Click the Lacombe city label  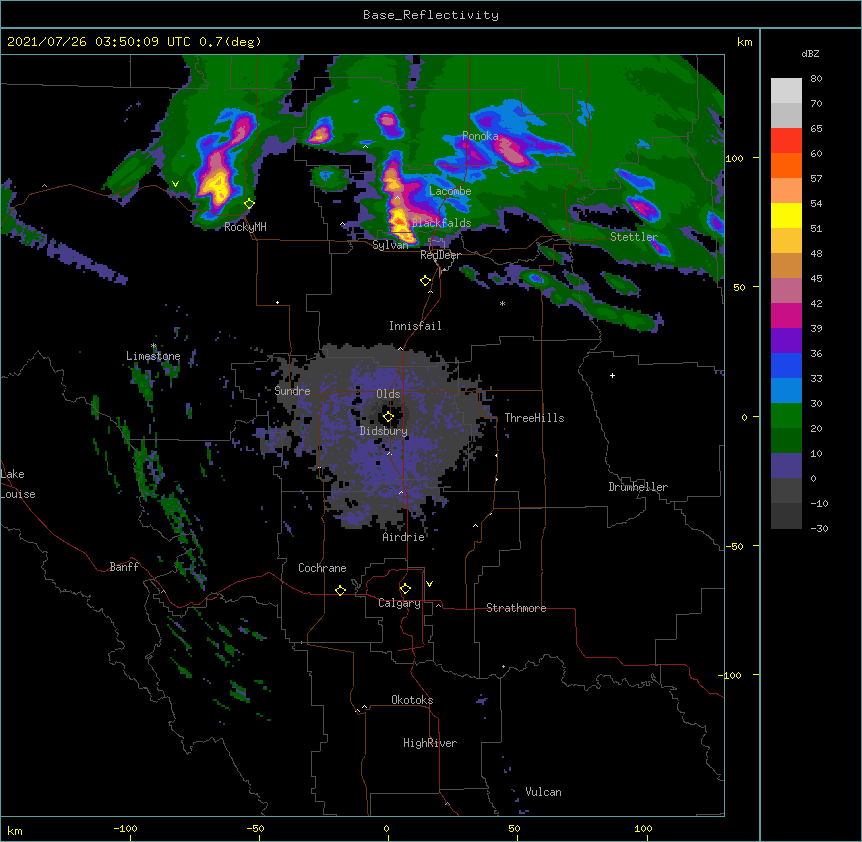(x=450, y=191)
